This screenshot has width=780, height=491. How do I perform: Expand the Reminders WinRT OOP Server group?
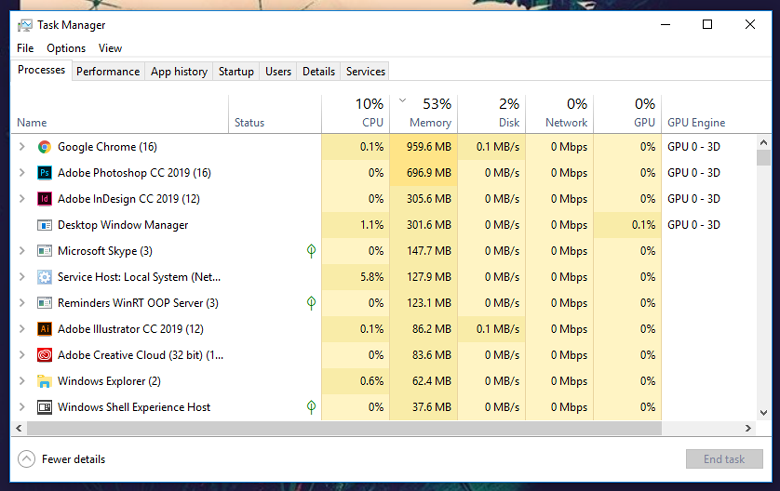[x=22, y=303]
